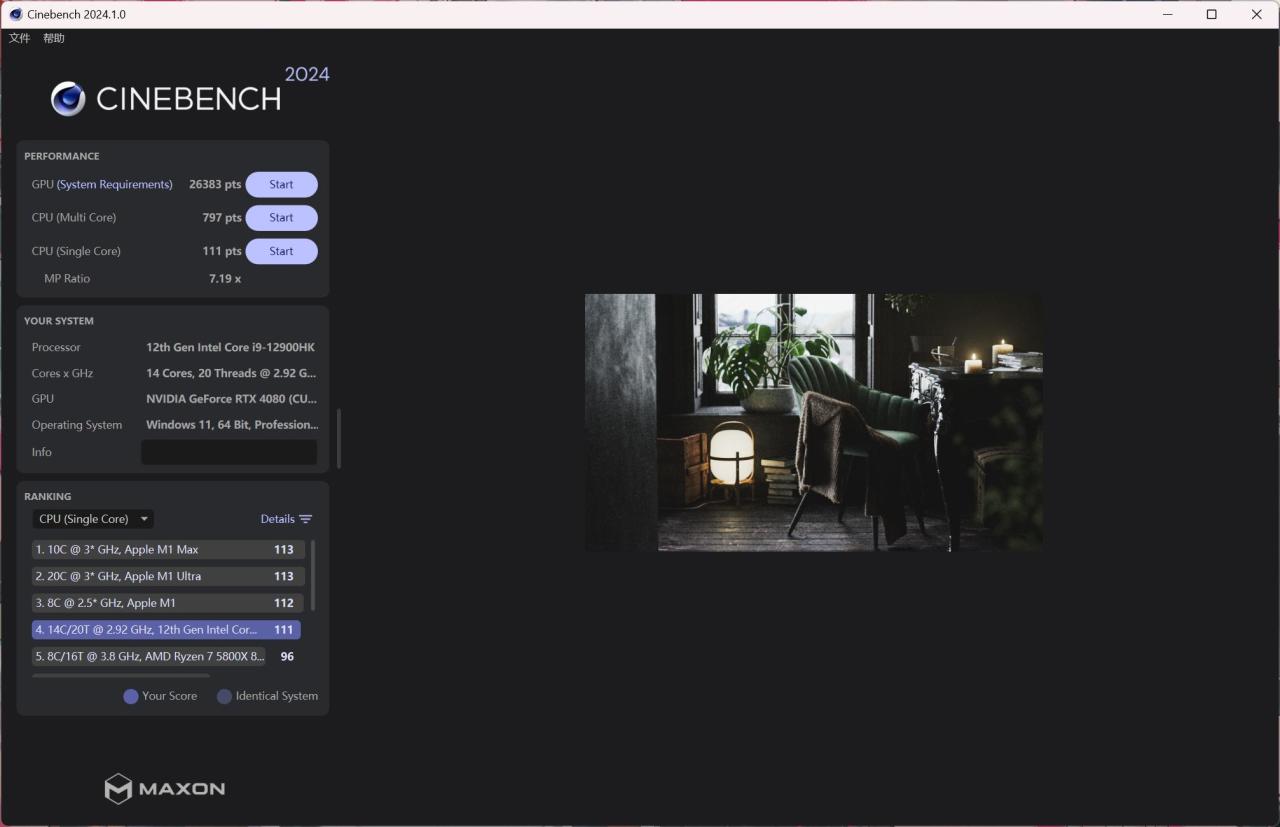The image size is (1280, 827).
Task: Select the Apple M1 Ultra ranking row
Action: pos(168,576)
